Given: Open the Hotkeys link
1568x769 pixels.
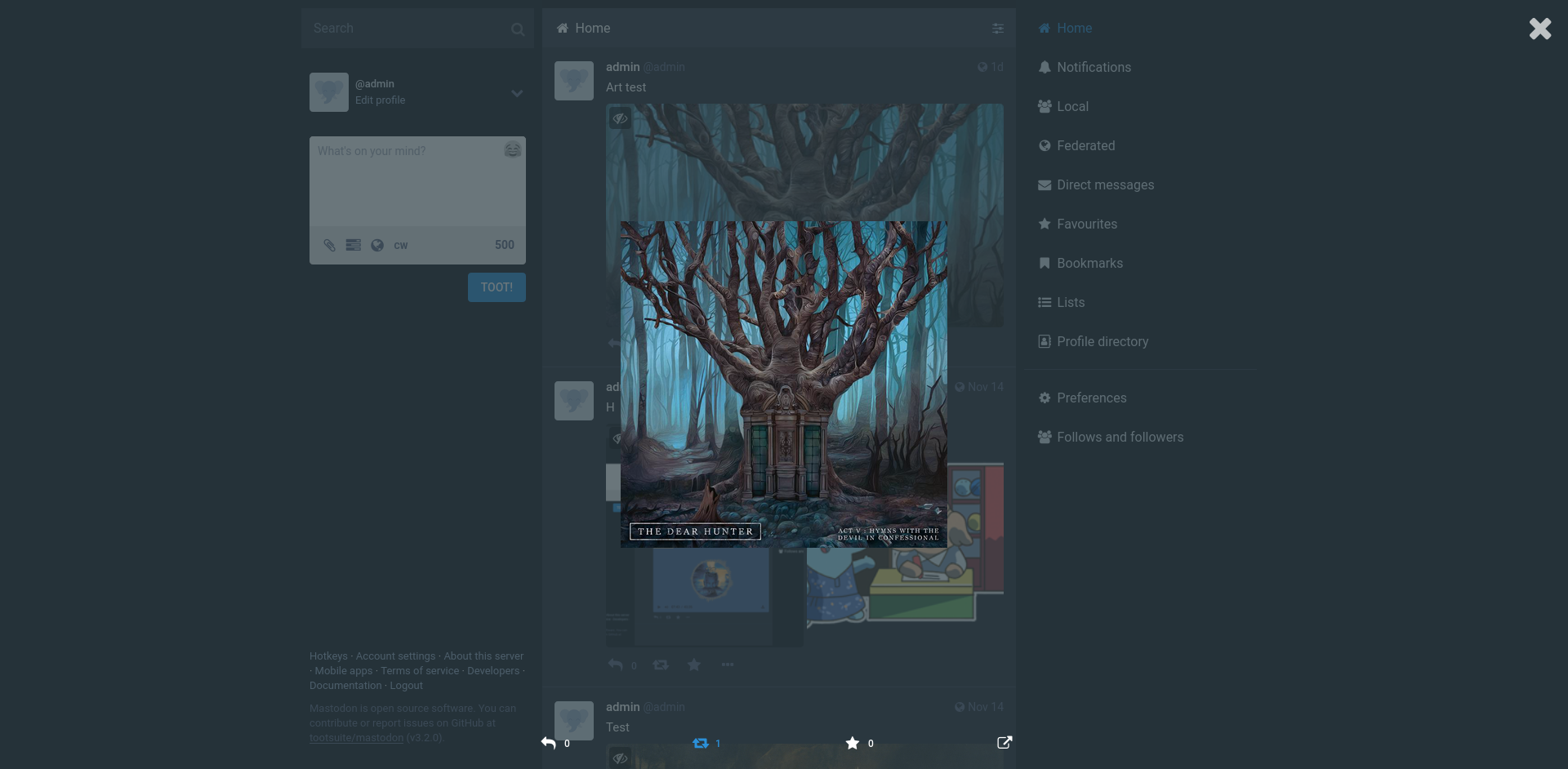Looking at the screenshot, I should [x=328, y=656].
